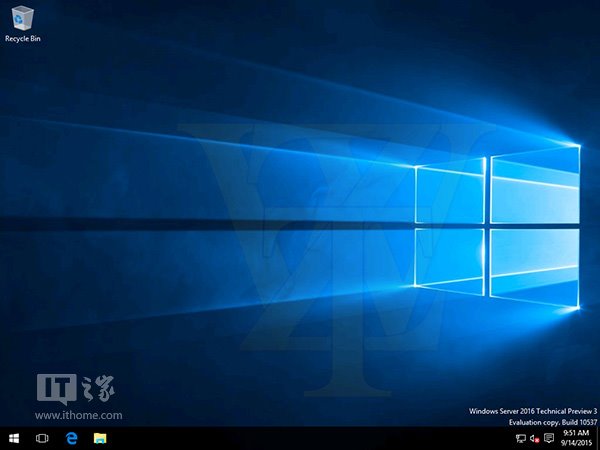Open the network status tray icon

pos(521,438)
